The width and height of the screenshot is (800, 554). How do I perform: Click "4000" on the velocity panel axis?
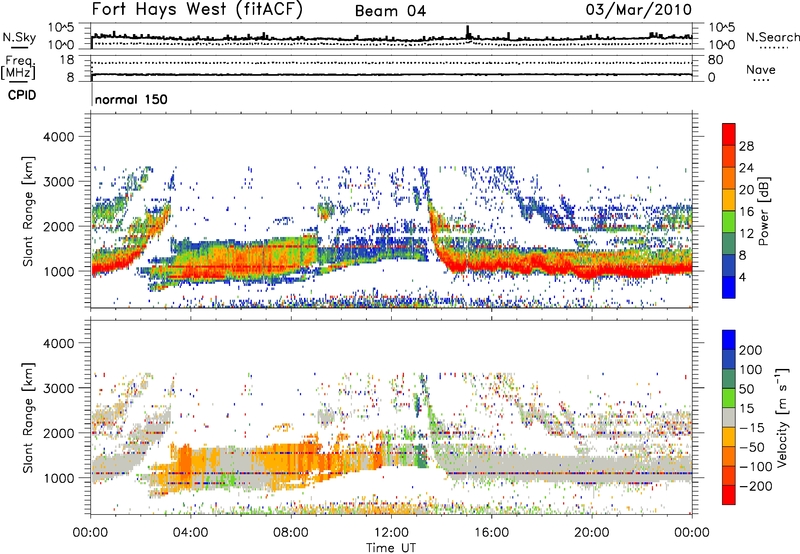point(58,343)
